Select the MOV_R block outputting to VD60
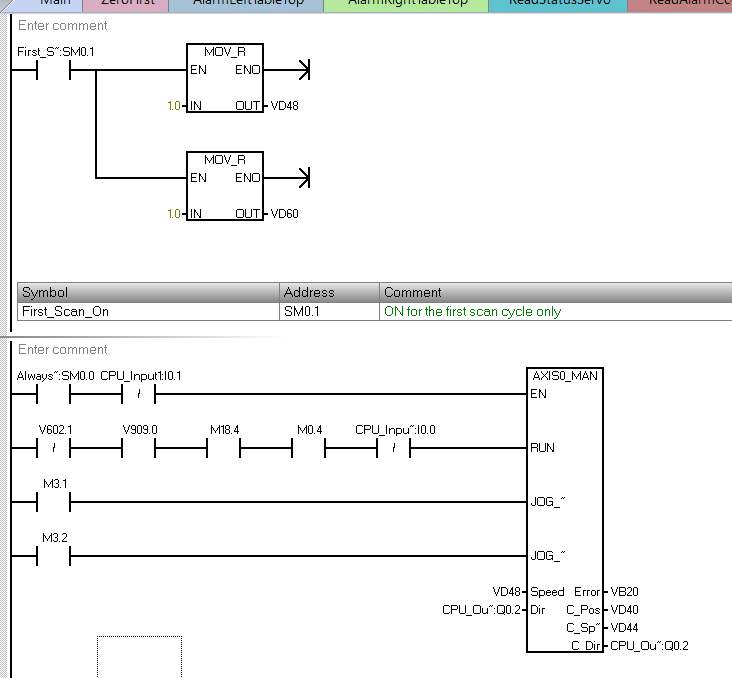The image size is (732, 678). point(224,186)
